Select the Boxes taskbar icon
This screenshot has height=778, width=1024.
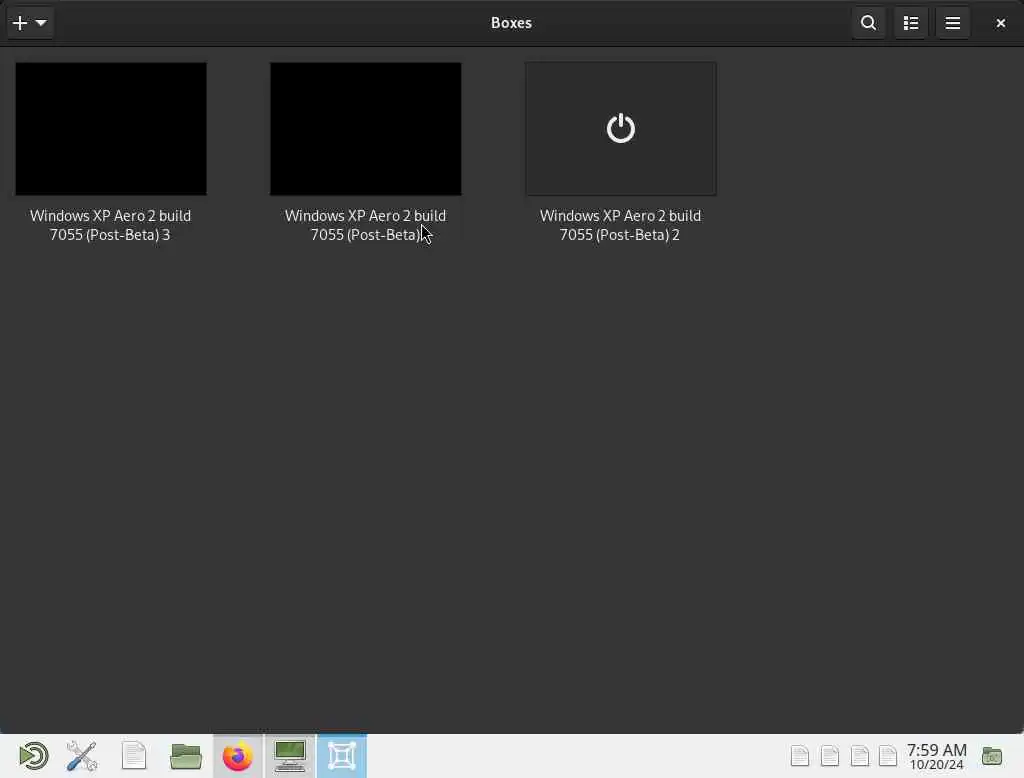pos(342,756)
